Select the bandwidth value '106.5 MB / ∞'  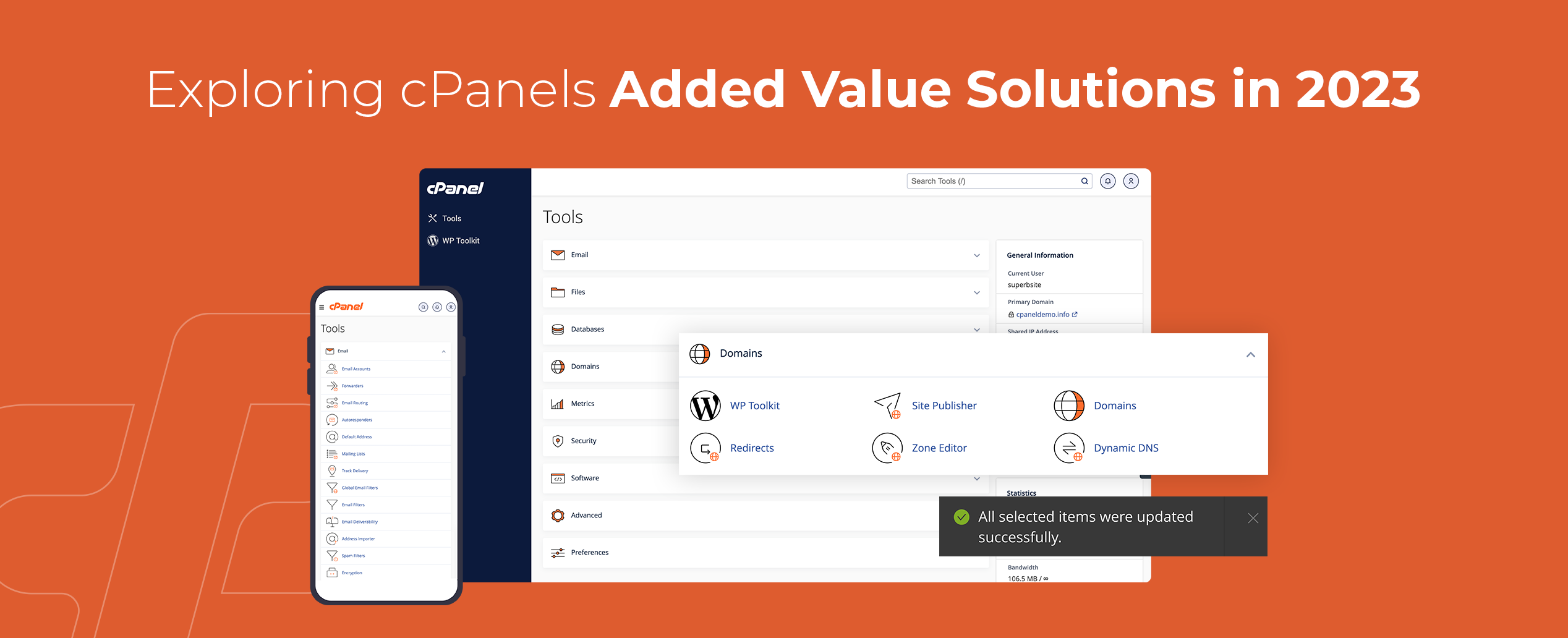pyautogui.click(x=1028, y=579)
